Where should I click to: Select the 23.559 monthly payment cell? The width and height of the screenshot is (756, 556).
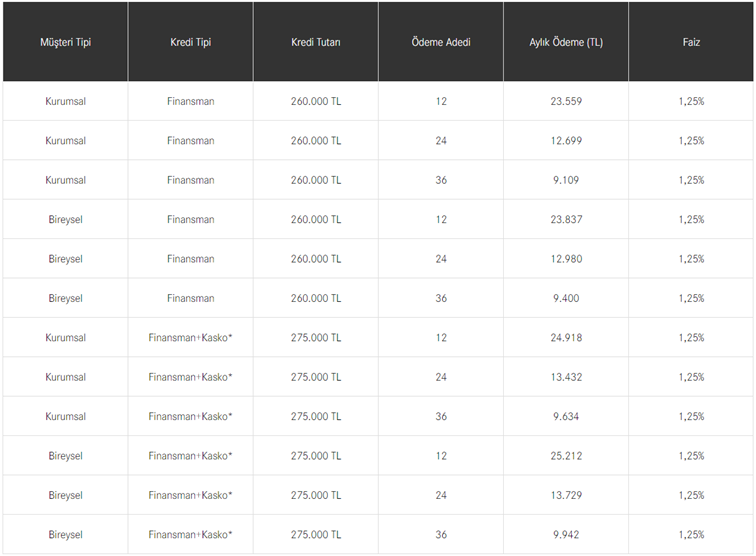tap(566, 101)
